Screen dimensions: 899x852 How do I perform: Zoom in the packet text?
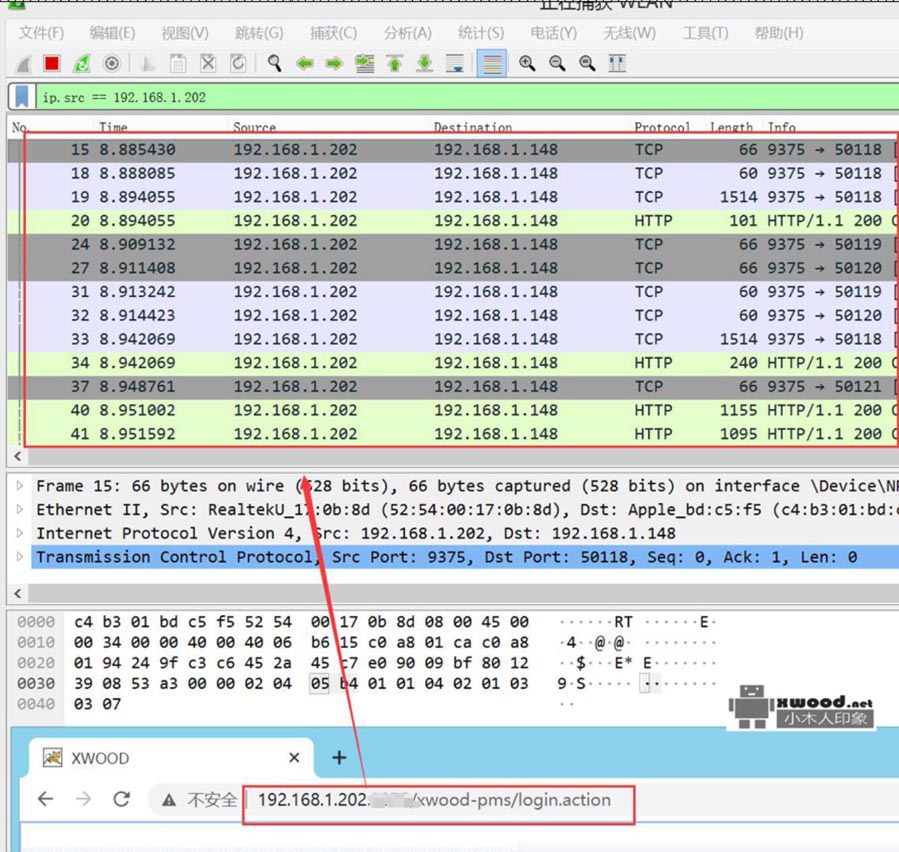pos(527,64)
